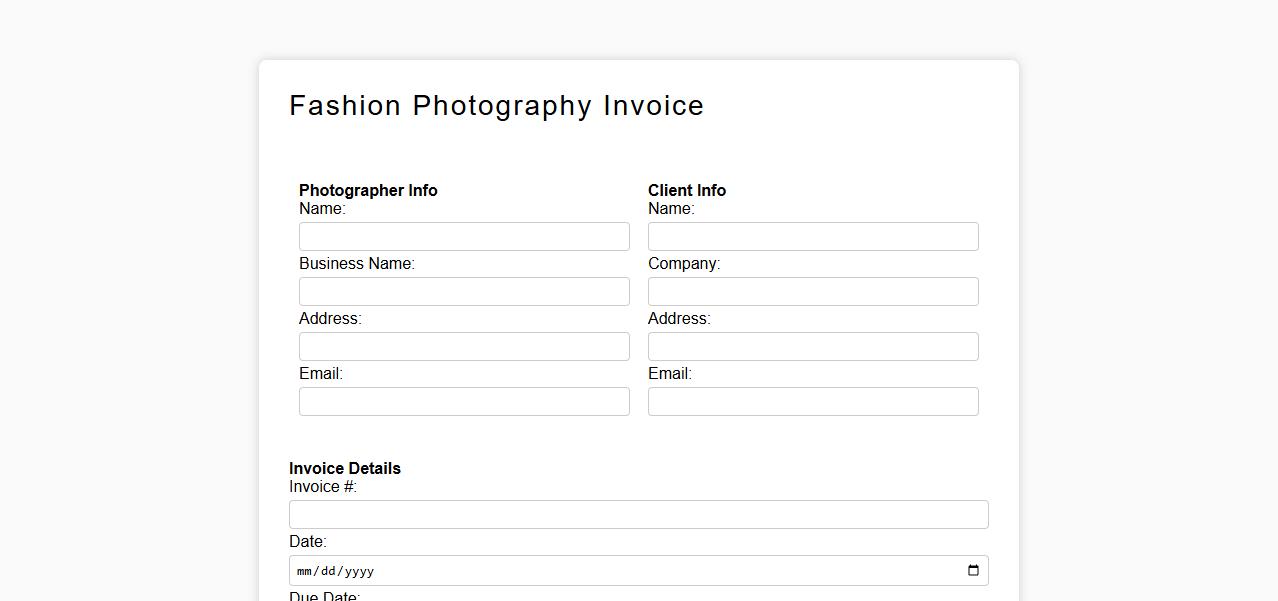Viewport: 1278px width, 601px height.
Task: Open the calendar picker in Date field
Action: click(x=973, y=571)
